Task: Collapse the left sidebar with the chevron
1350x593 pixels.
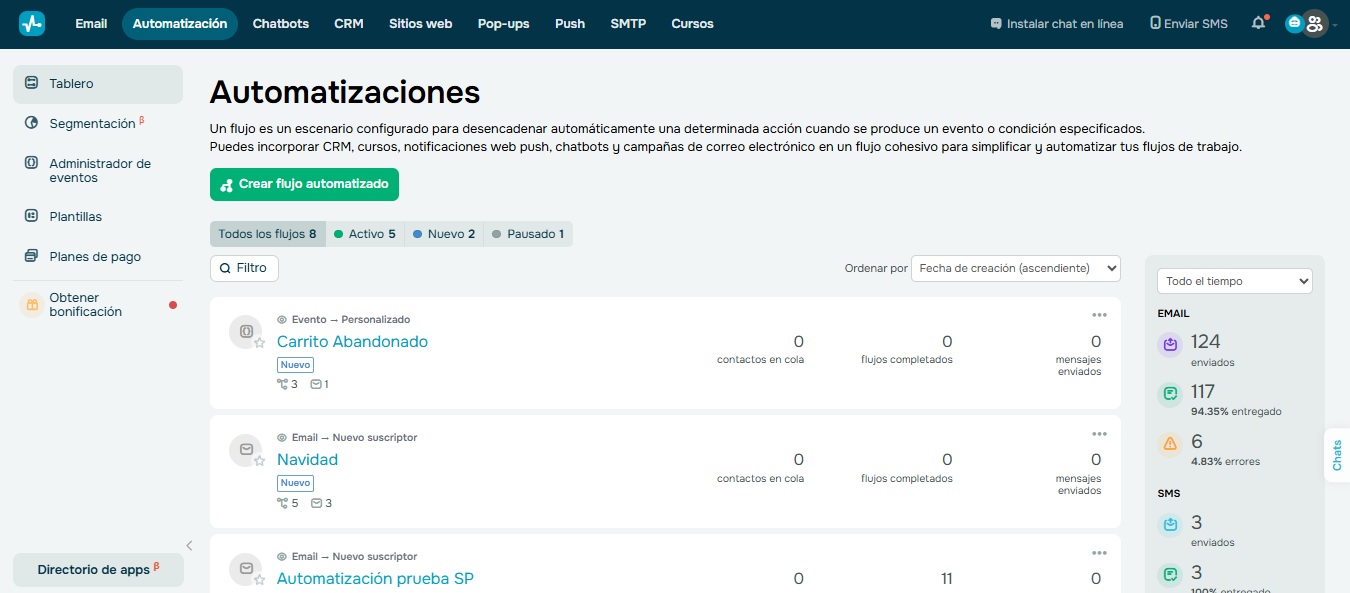Action: (x=188, y=545)
